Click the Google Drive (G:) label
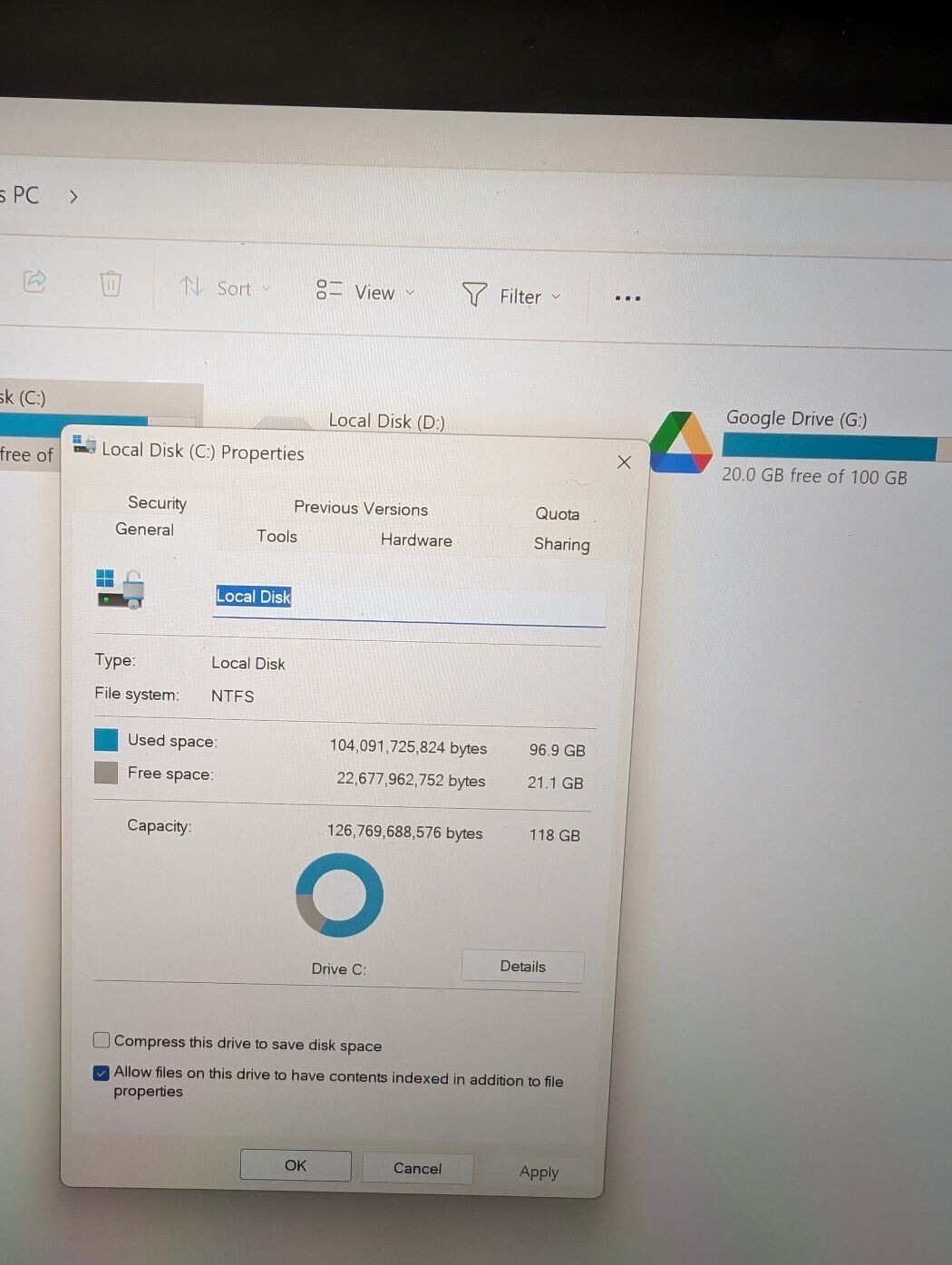 [796, 419]
